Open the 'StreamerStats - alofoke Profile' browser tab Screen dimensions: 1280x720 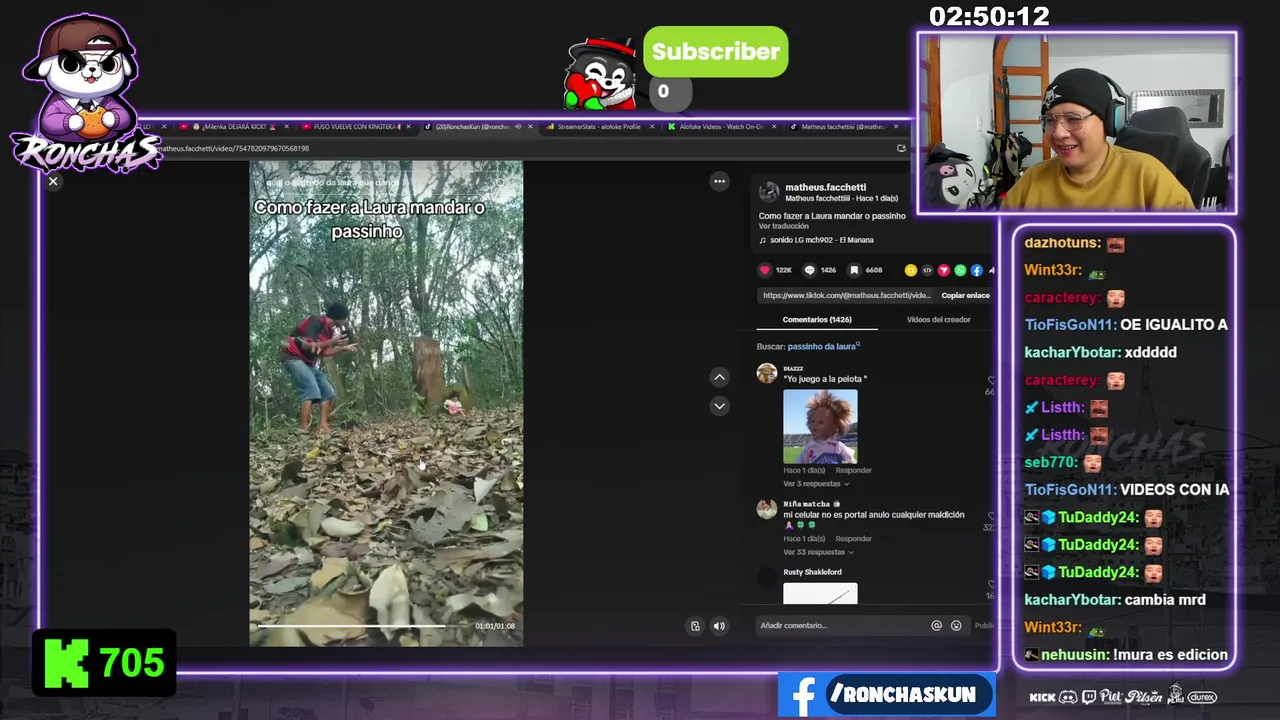click(598, 127)
